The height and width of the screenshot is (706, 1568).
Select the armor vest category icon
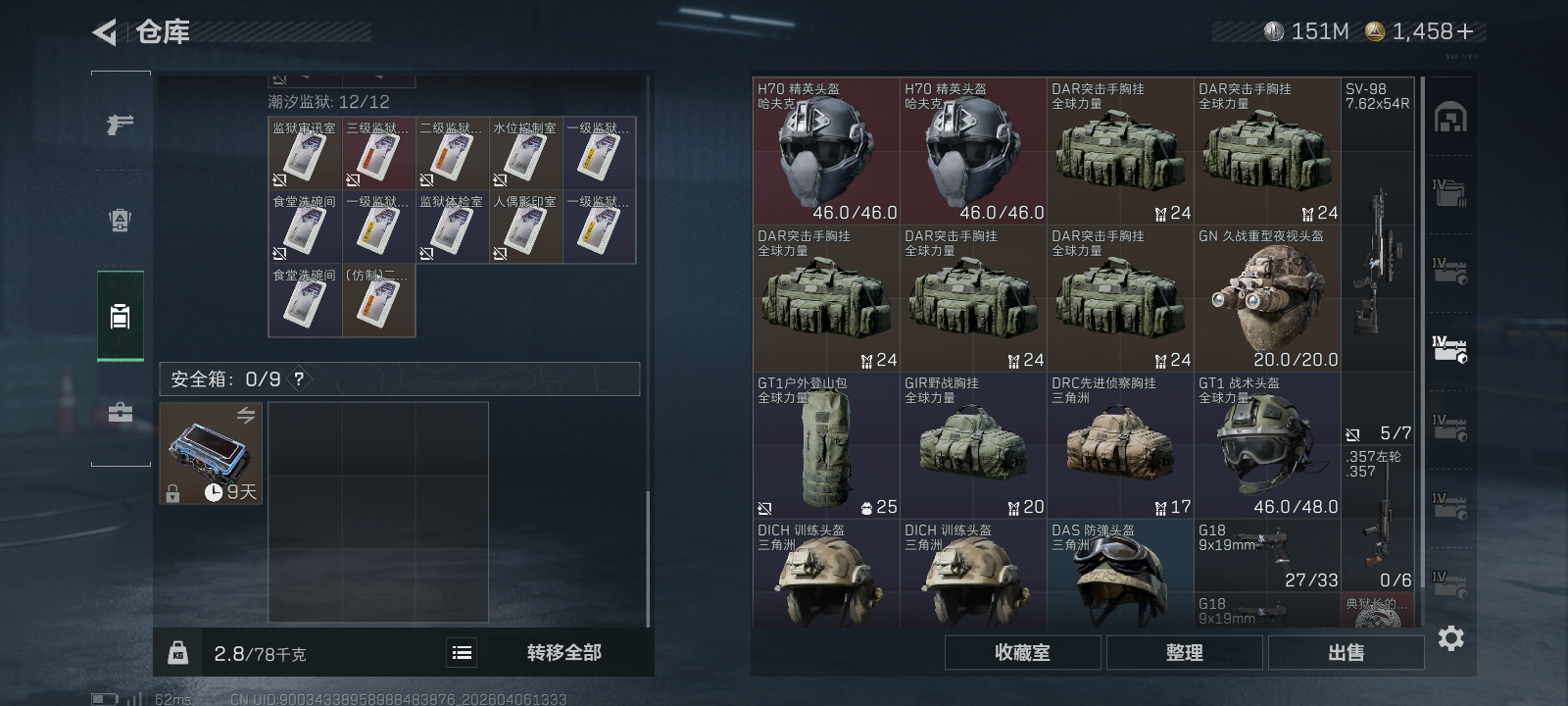[x=120, y=221]
